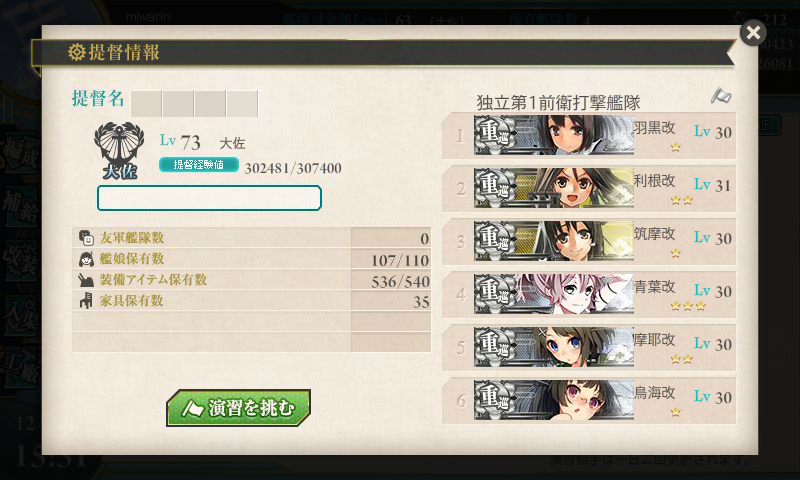The height and width of the screenshot is (480, 800).
Task: Select the 青葉改 ship banner thumbnail
Action: pyautogui.click(x=554, y=294)
